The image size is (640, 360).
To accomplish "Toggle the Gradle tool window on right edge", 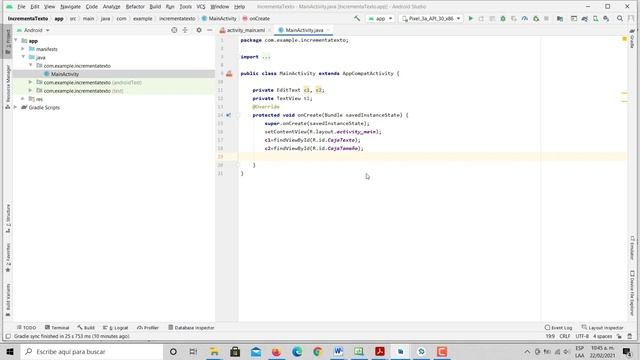I will 632,39.
